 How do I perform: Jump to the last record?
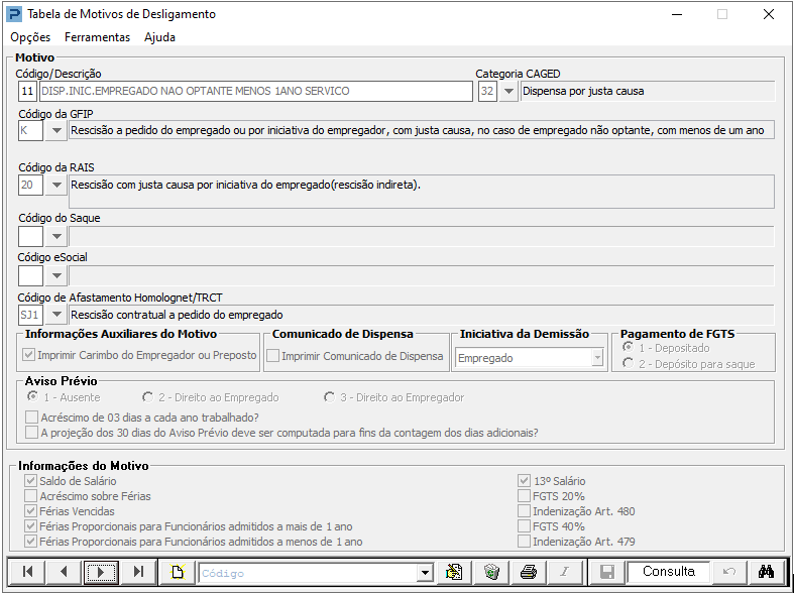pos(138,572)
